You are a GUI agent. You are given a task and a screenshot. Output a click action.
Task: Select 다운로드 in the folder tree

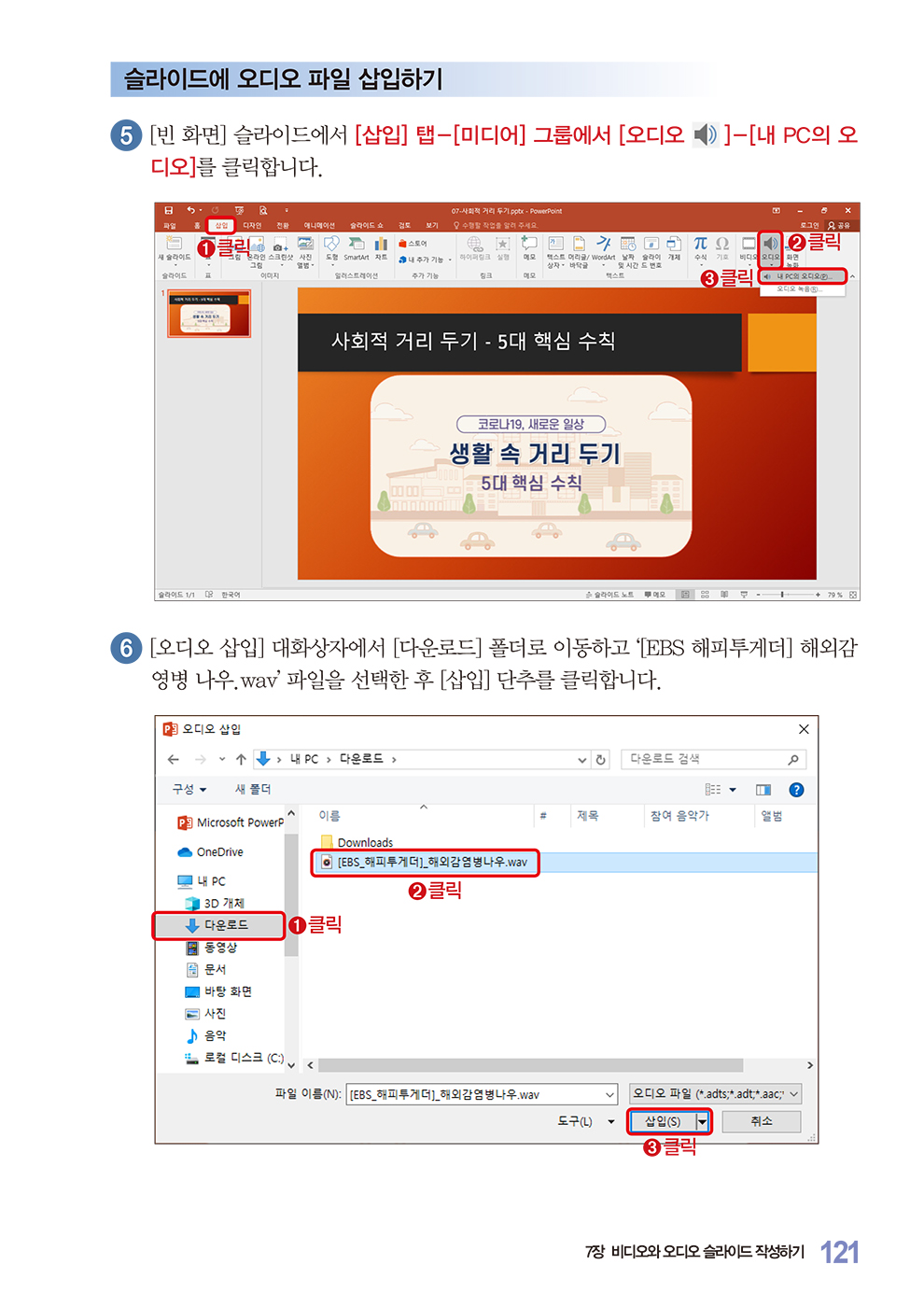[219, 925]
